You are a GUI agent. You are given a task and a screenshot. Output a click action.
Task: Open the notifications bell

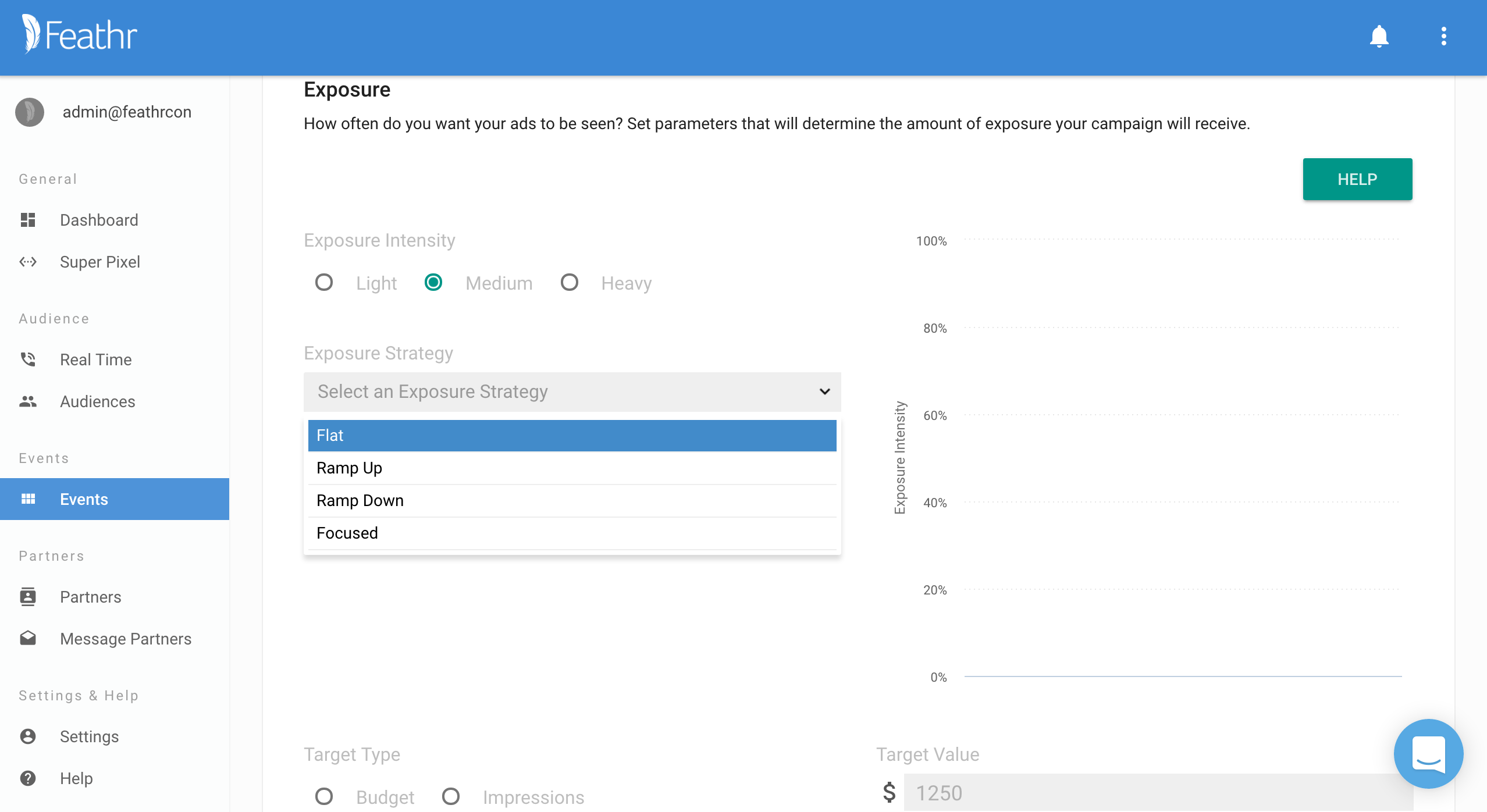[1379, 36]
